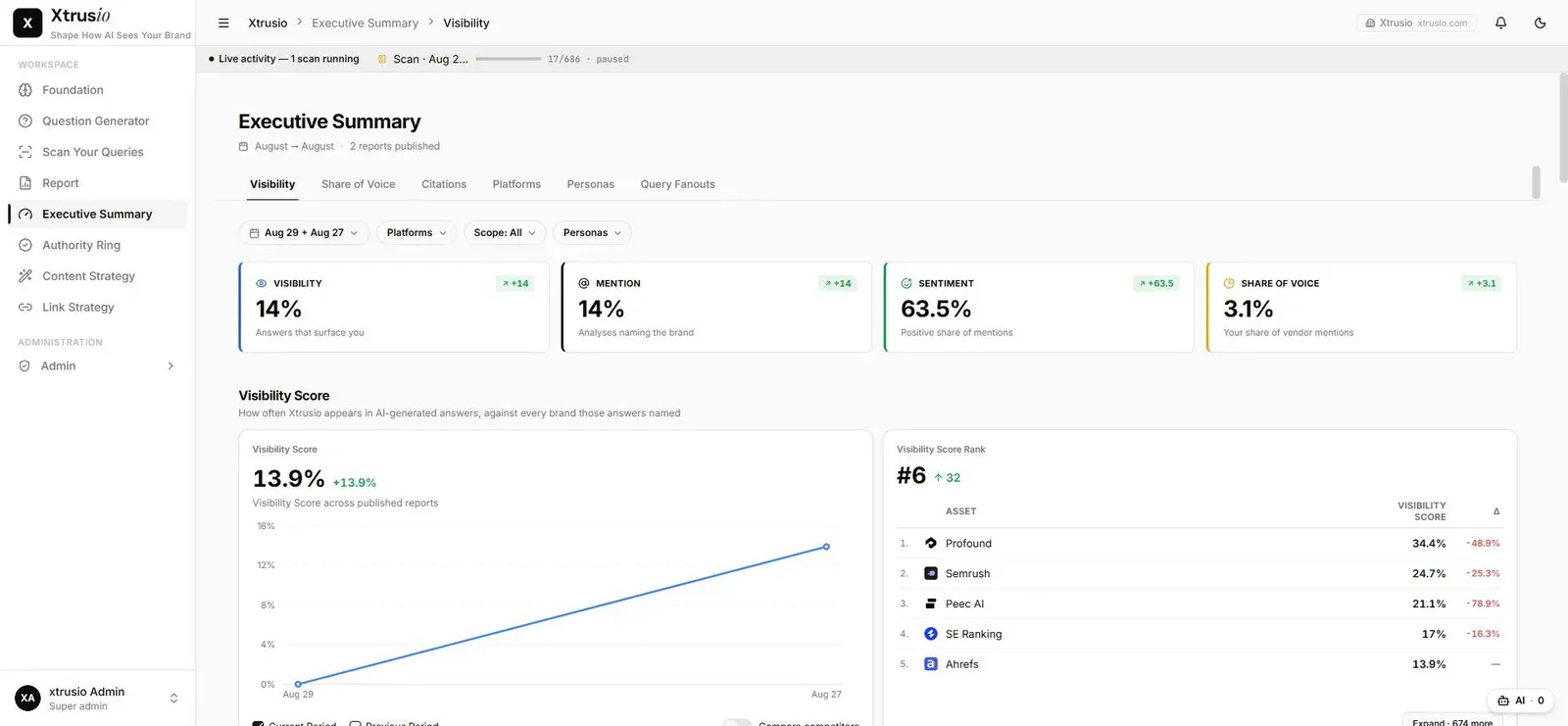This screenshot has width=1568, height=726.
Task: Expand the xtrusio Admin account switcher arrows
Action: 173,699
